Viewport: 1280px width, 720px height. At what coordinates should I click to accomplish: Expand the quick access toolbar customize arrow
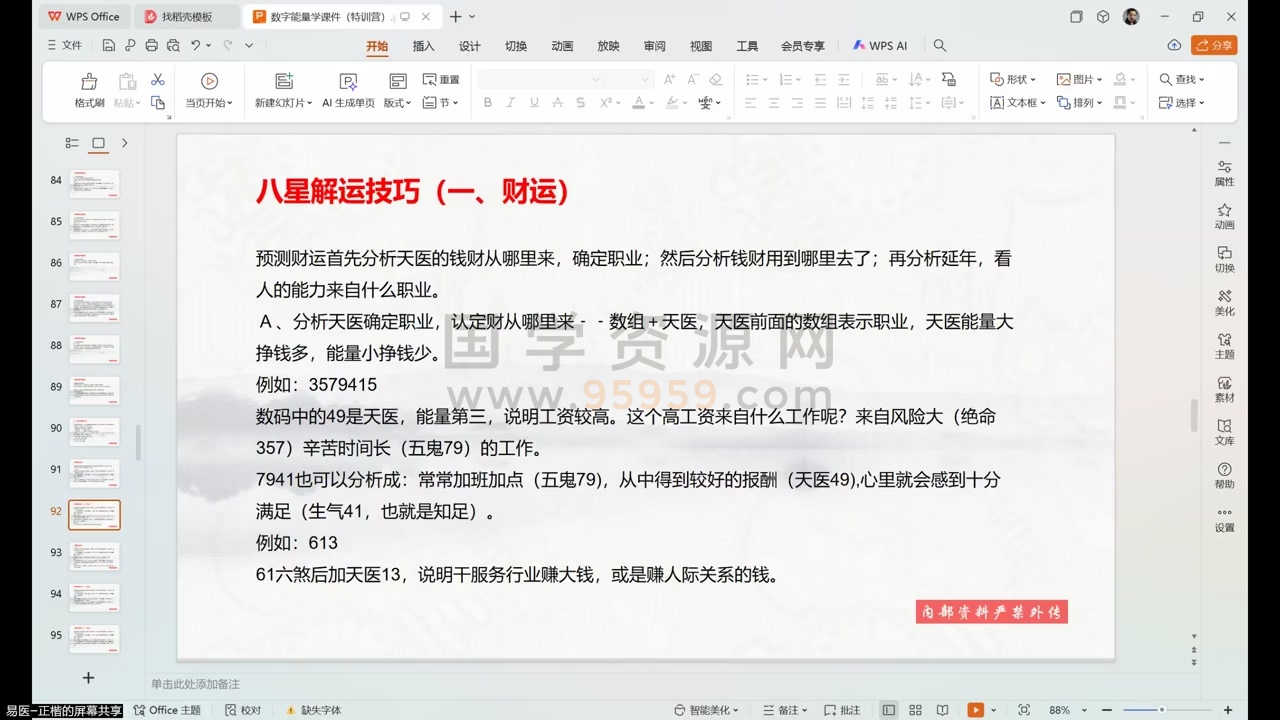pos(249,45)
